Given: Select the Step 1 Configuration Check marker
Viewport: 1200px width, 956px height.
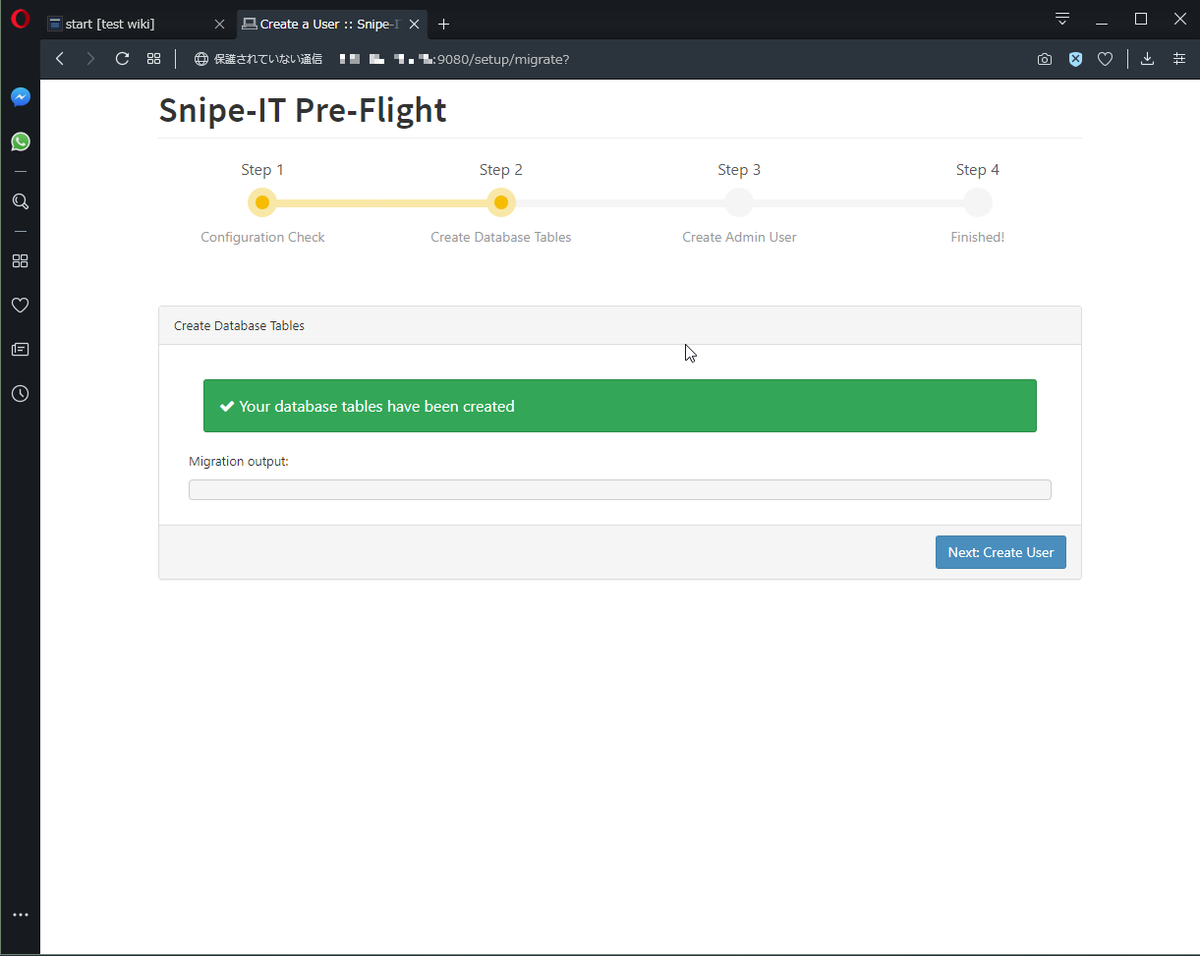Looking at the screenshot, I should coord(262,203).
